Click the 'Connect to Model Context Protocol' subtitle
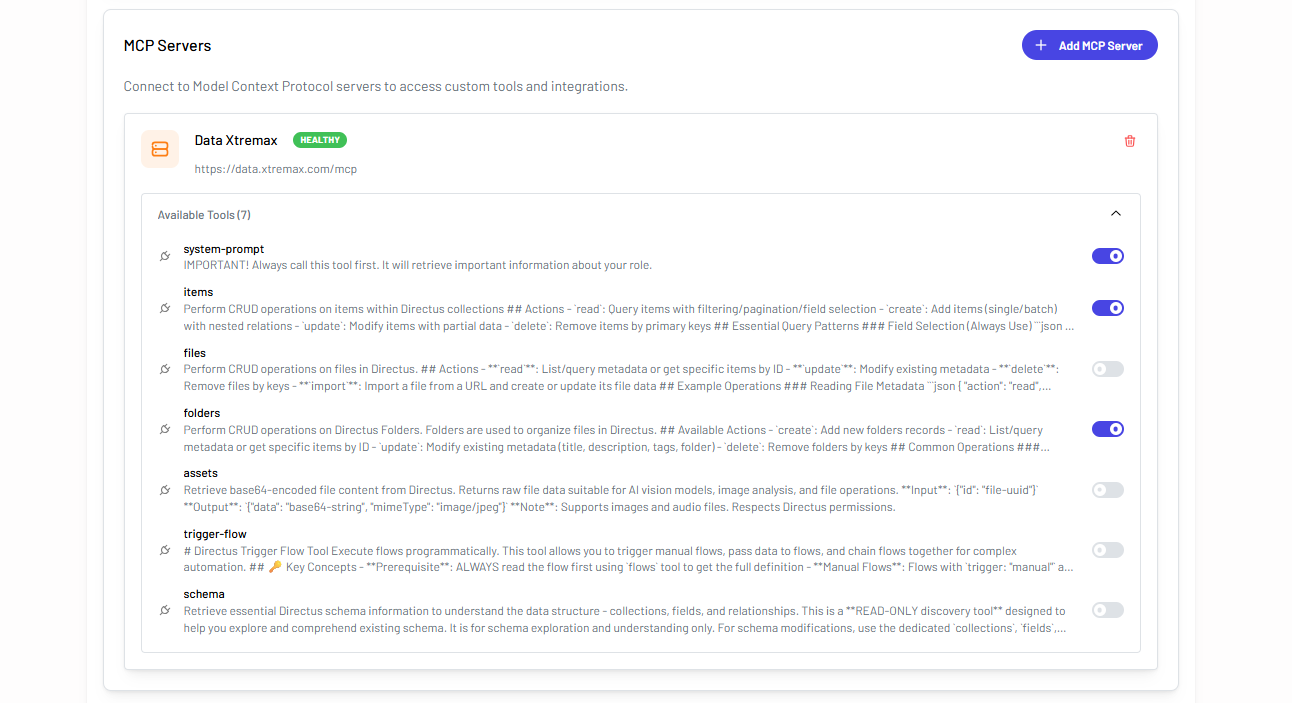Image resolution: width=1292 pixels, height=703 pixels. [x=376, y=86]
